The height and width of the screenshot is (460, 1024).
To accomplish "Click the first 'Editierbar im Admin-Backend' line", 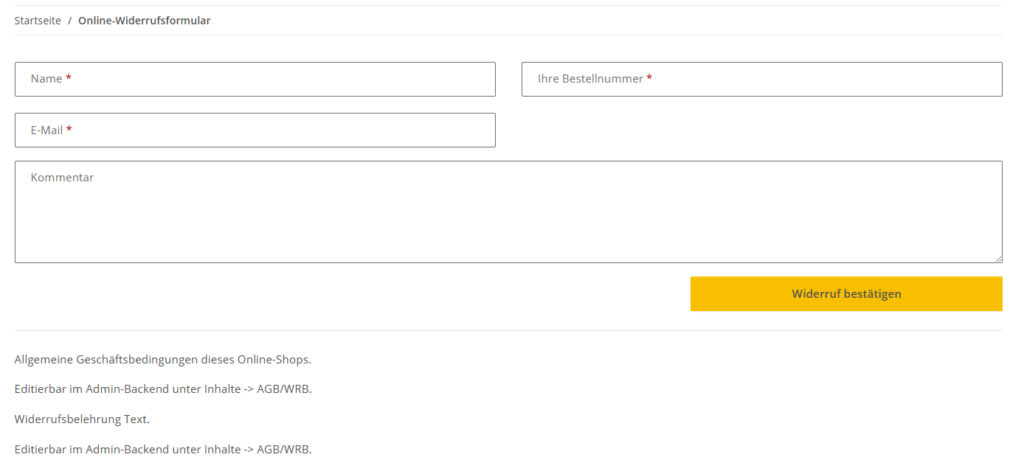I will pos(163,389).
